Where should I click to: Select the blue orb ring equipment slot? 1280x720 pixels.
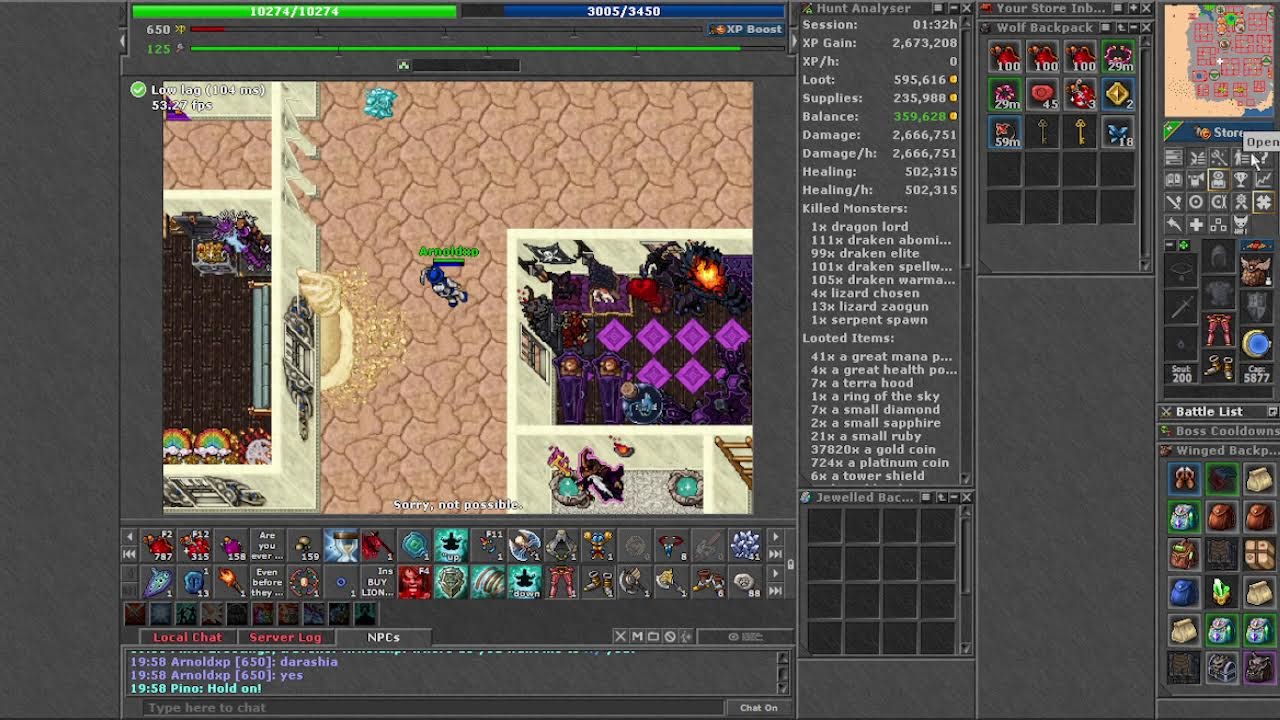(x=1256, y=343)
